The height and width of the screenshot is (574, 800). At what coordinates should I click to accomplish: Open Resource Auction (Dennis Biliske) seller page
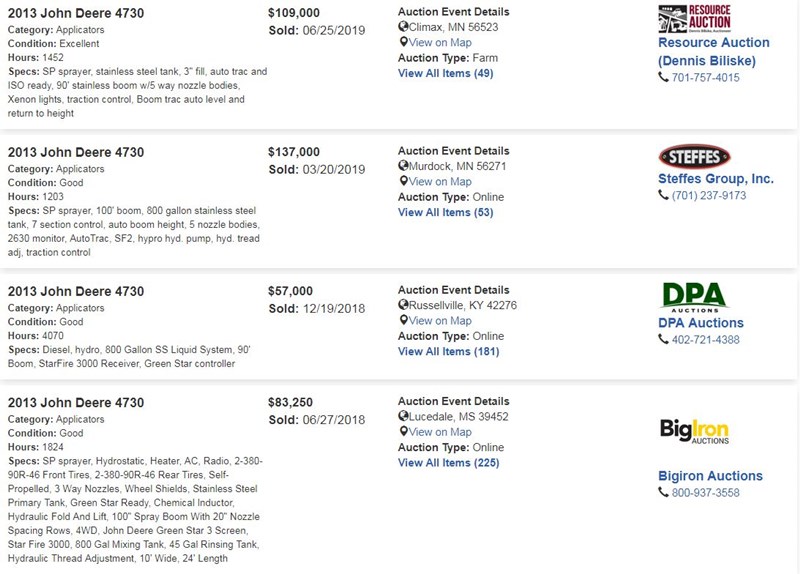click(x=714, y=52)
